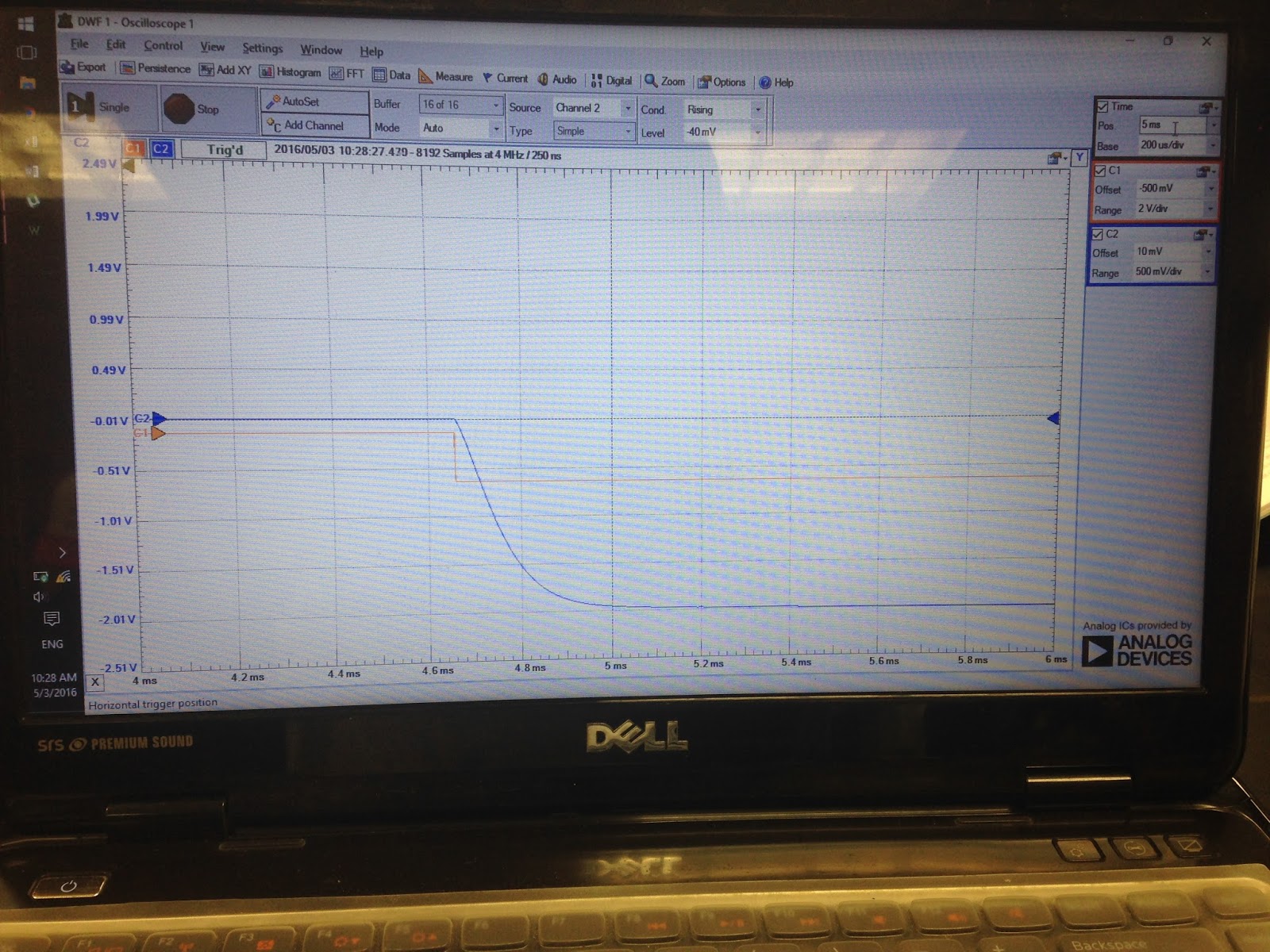1270x952 pixels.
Task: Open the Settings menu
Action: (x=261, y=48)
